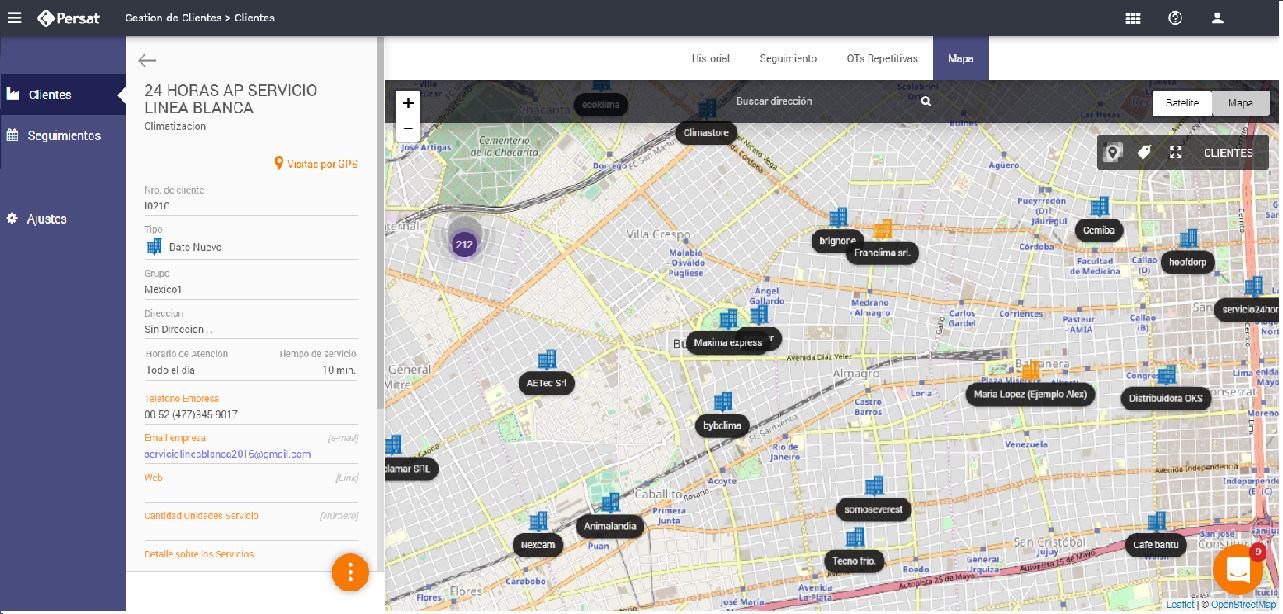Click the Visitas por GPS link

[x=315, y=163]
